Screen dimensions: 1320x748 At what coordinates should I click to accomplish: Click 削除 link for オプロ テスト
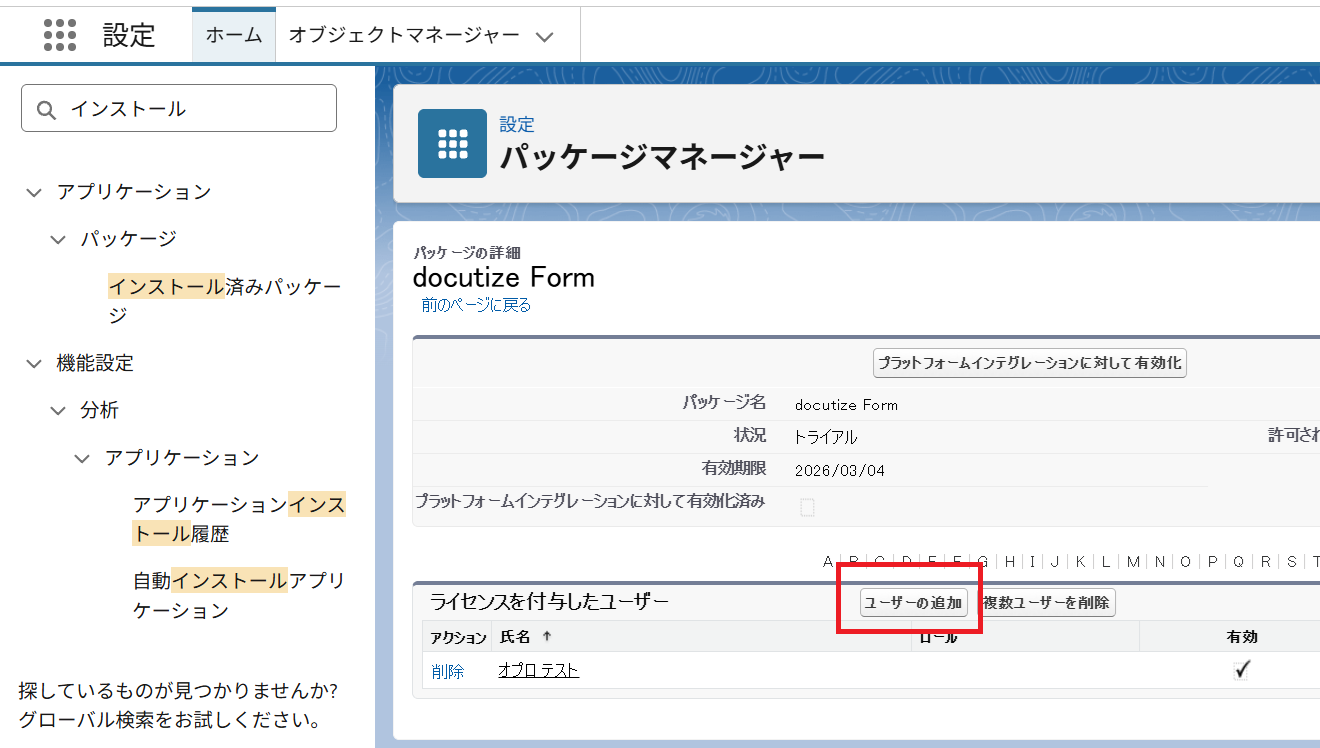tap(448, 671)
